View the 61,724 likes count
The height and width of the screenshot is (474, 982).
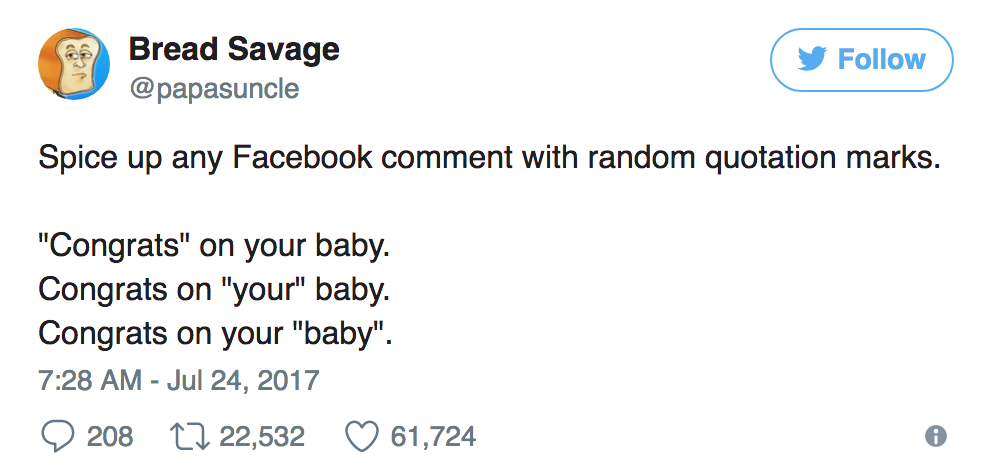(433, 436)
